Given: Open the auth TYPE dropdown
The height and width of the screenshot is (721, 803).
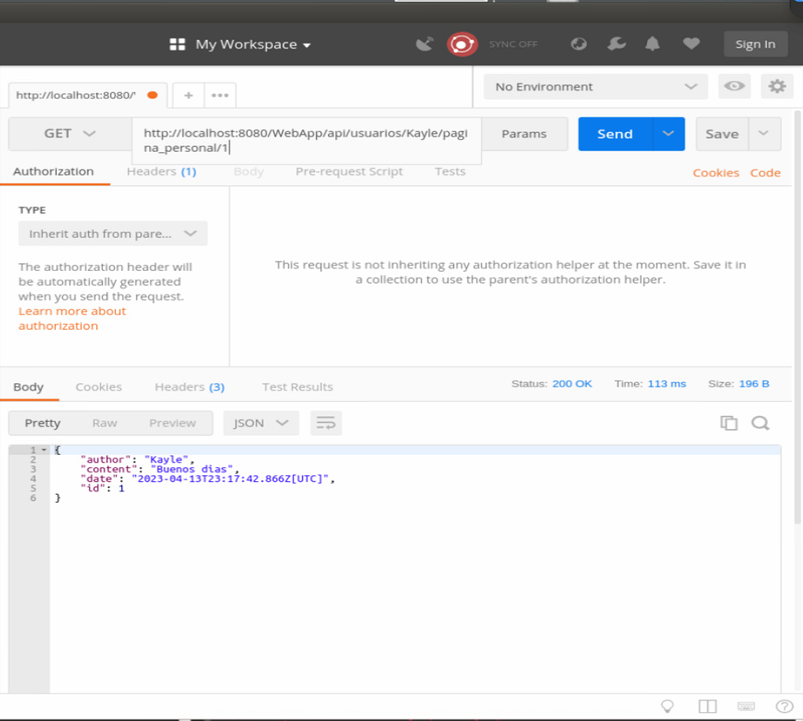Looking at the screenshot, I should tap(113, 234).
